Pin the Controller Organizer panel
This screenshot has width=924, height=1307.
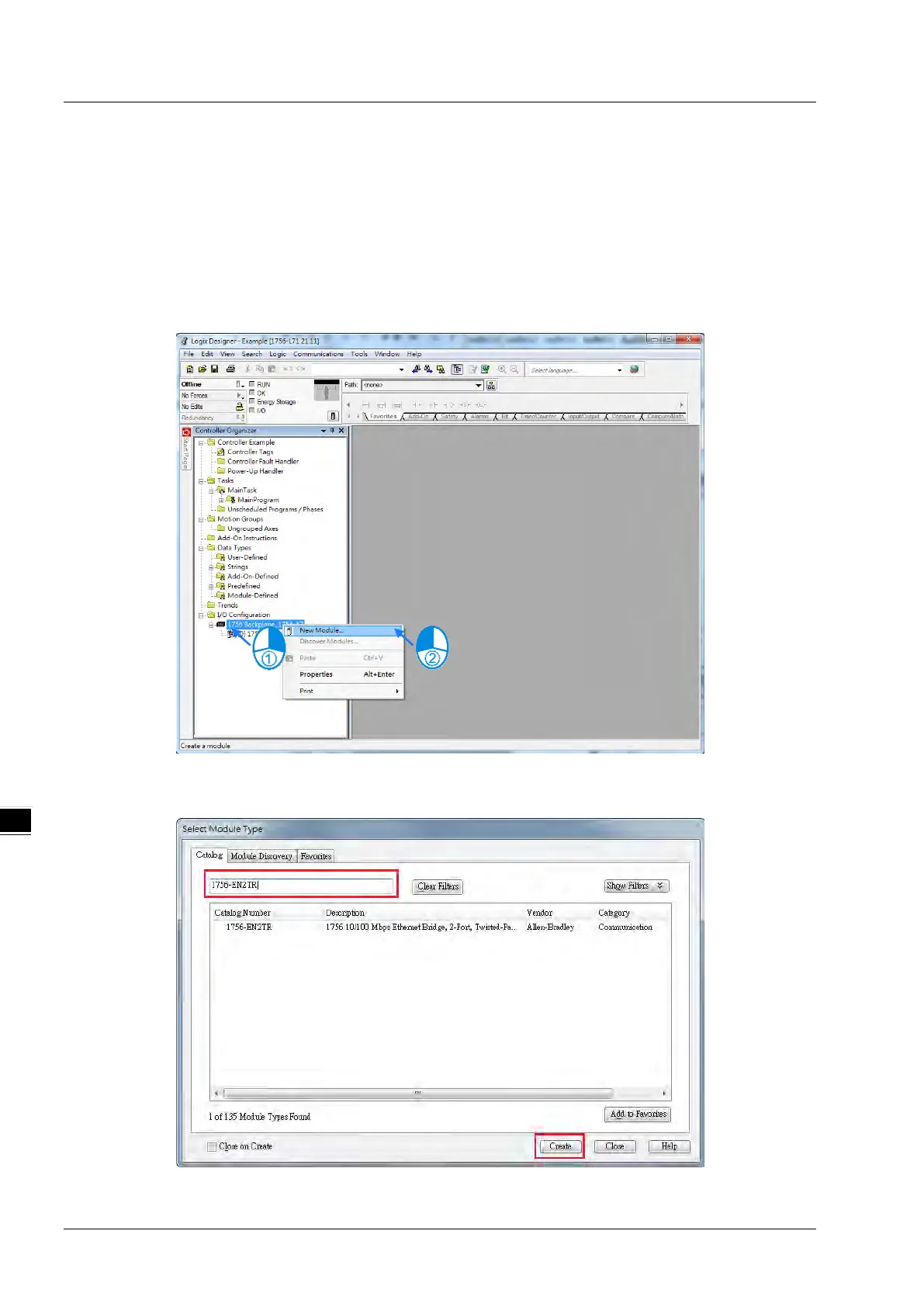[x=333, y=430]
